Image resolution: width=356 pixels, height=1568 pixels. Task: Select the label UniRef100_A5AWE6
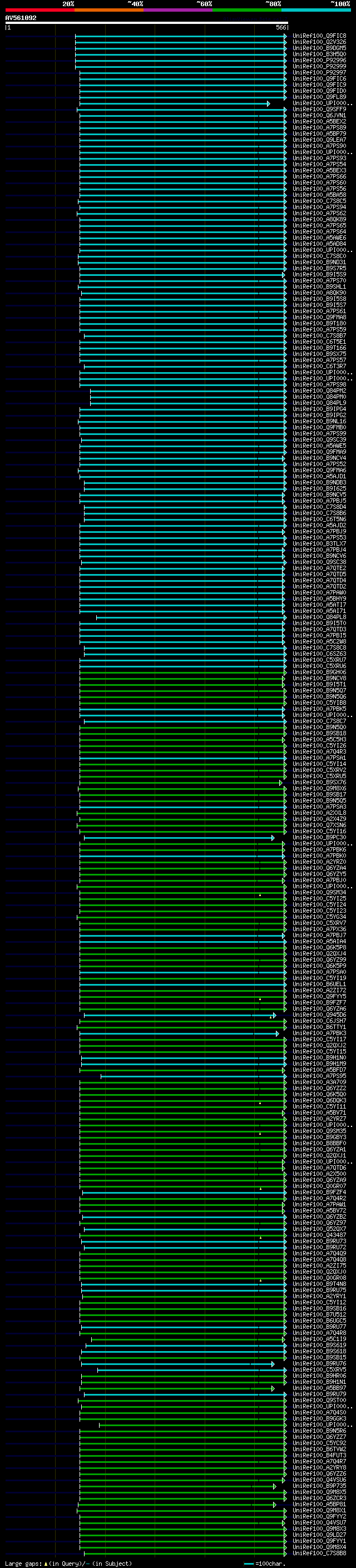tap(319, 238)
